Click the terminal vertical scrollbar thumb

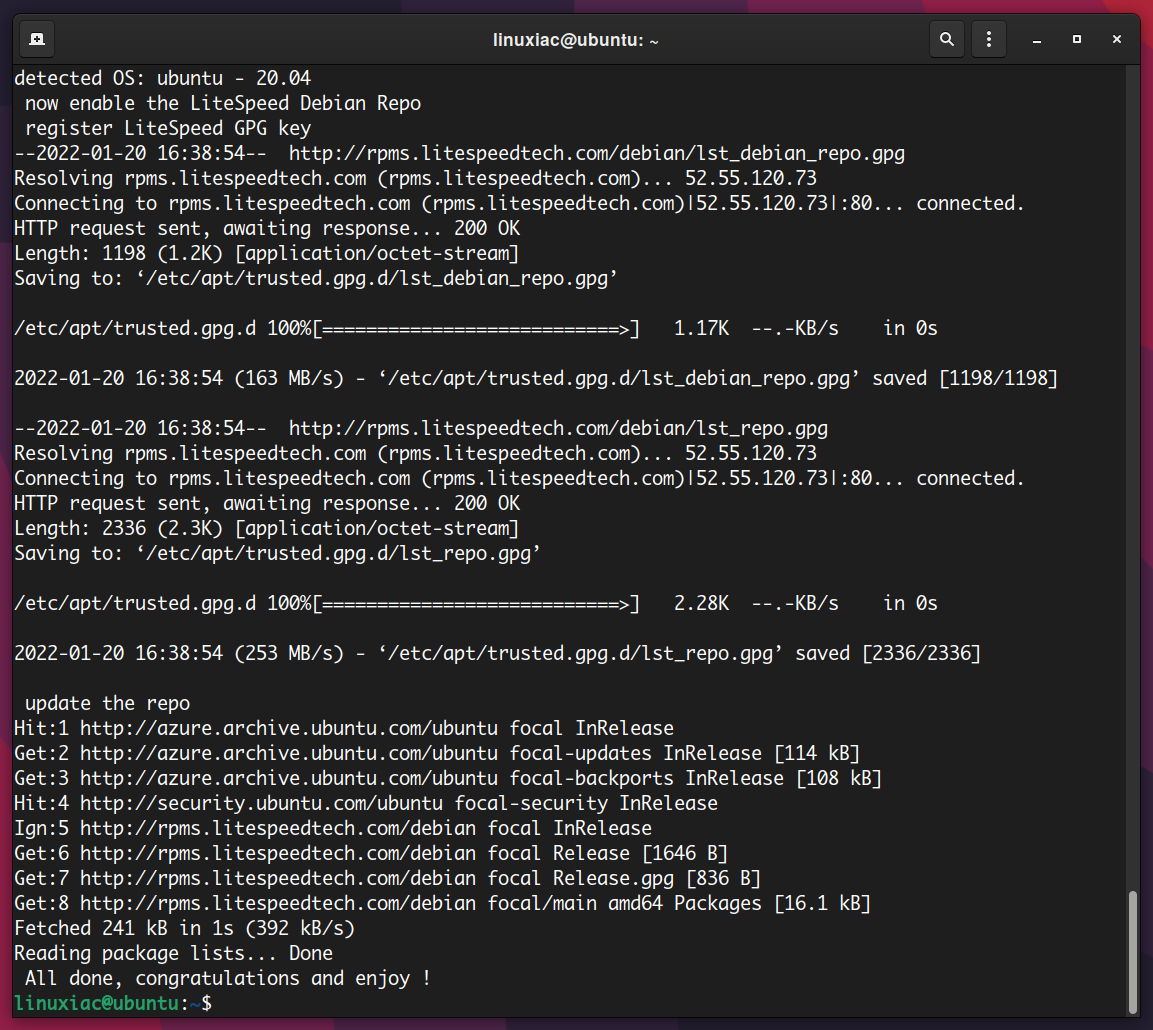(1132, 952)
